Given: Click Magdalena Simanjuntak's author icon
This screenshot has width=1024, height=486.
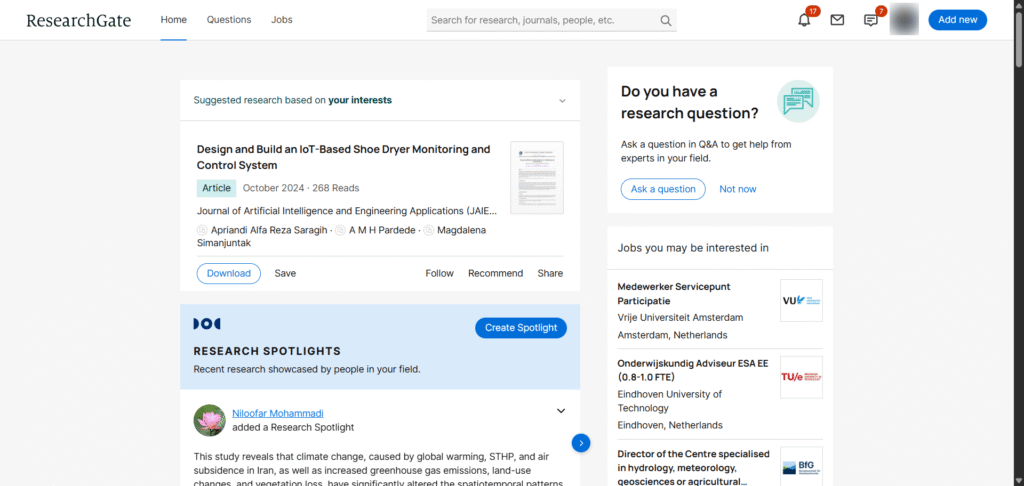Looking at the screenshot, I should coord(428,230).
